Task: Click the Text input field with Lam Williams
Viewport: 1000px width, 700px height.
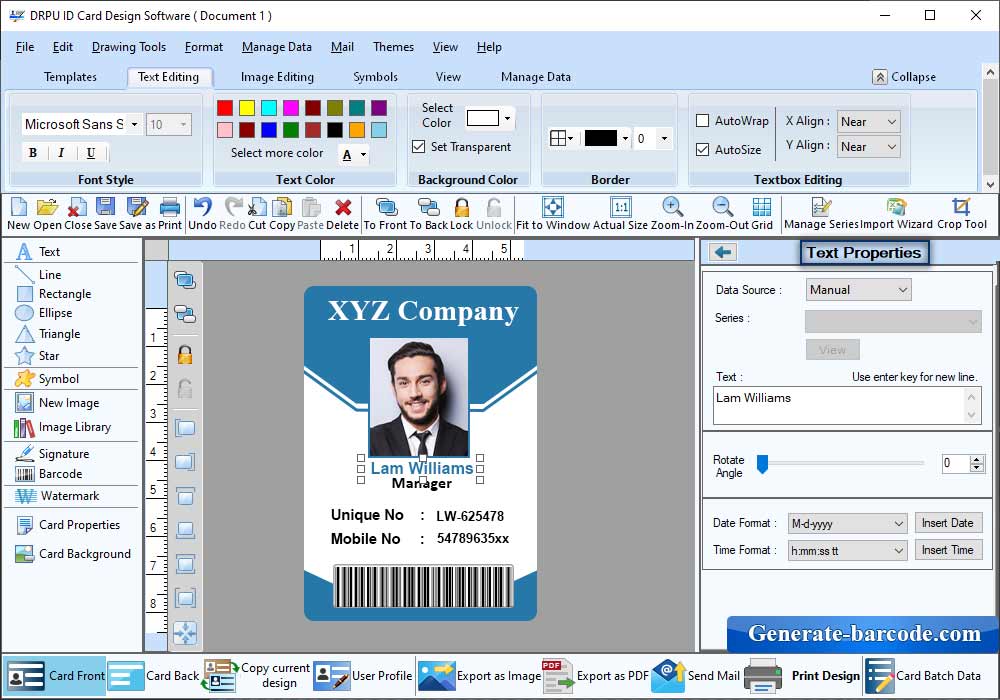Action: pos(846,405)
